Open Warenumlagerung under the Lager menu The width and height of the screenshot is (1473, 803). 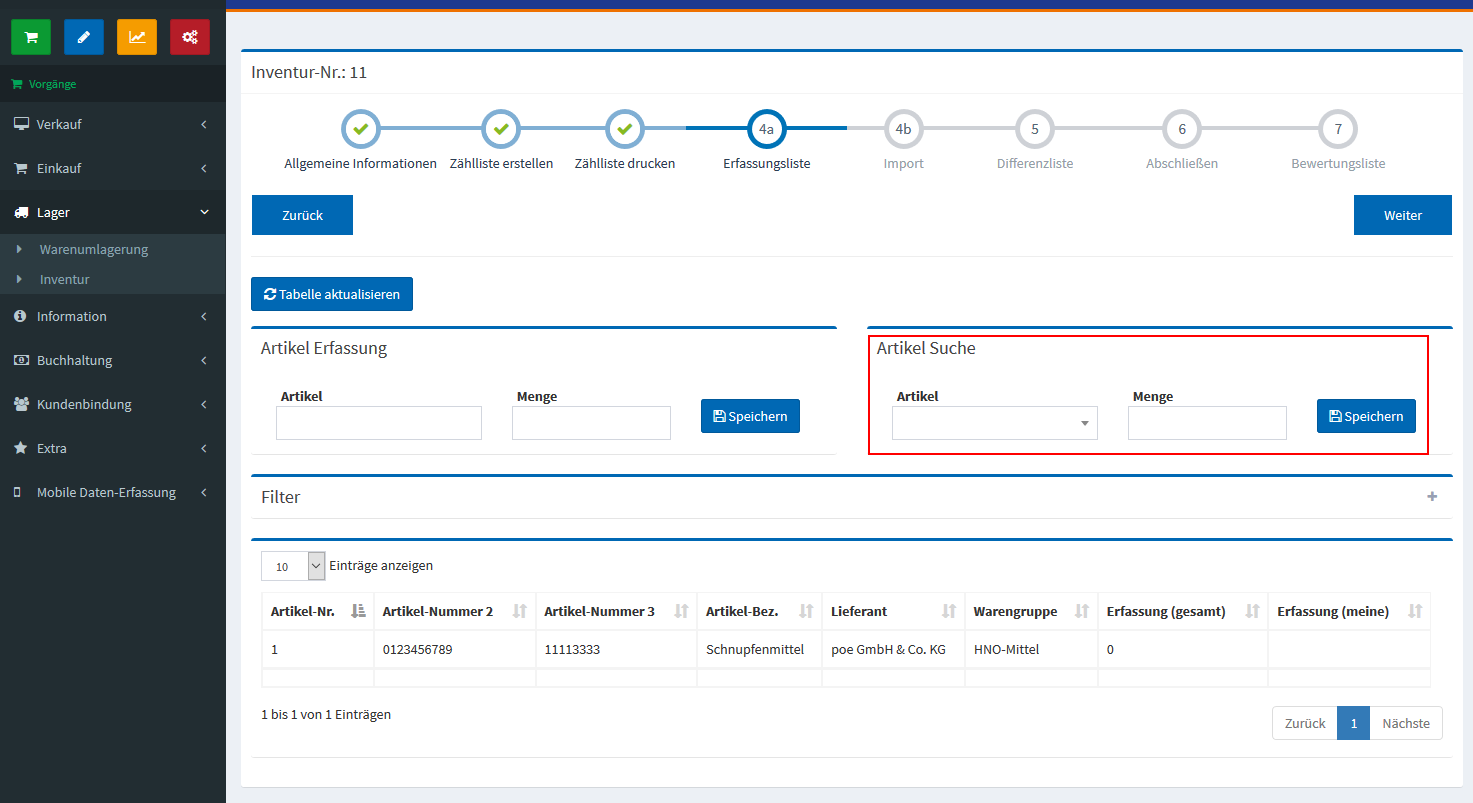tap(93, 249)
